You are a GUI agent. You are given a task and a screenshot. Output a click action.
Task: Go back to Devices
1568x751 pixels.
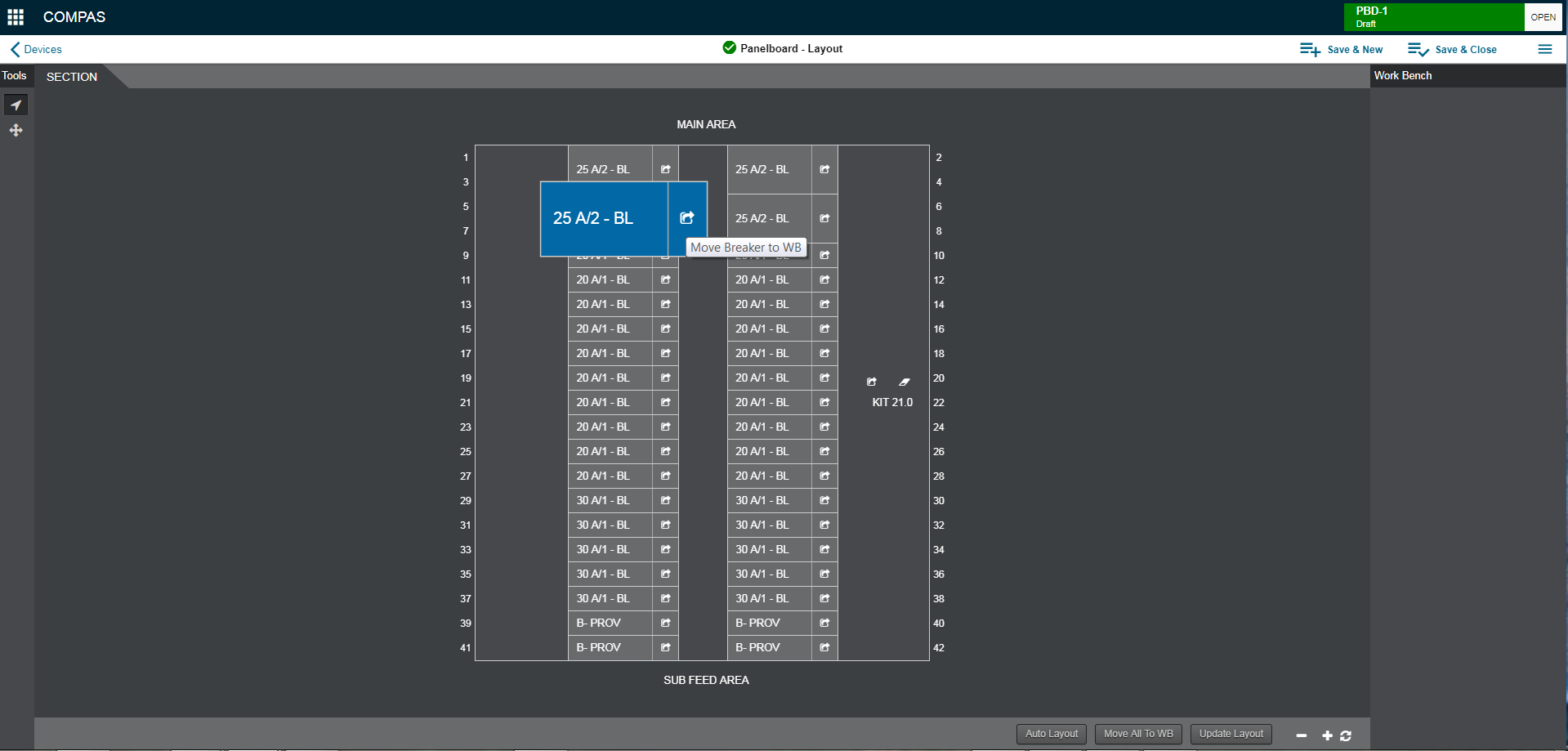click(36, 49)
